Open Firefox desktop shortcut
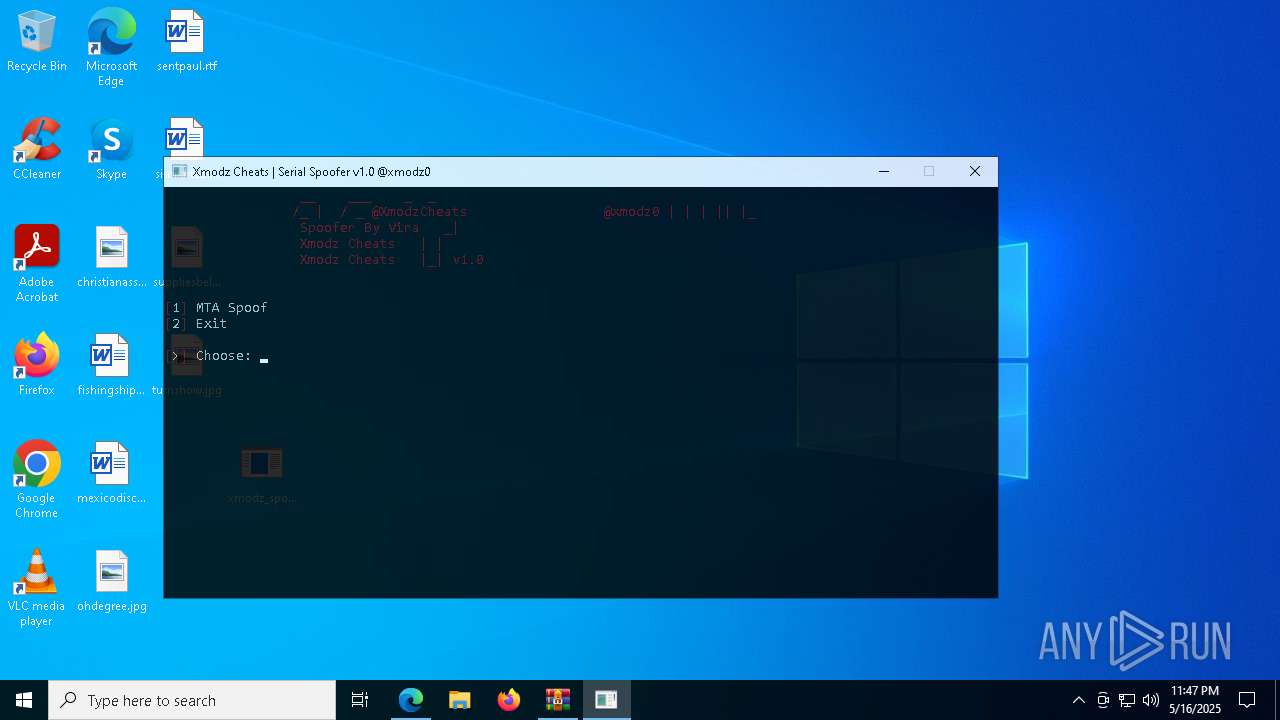1280x720 pixels. [x=37, y=365]
